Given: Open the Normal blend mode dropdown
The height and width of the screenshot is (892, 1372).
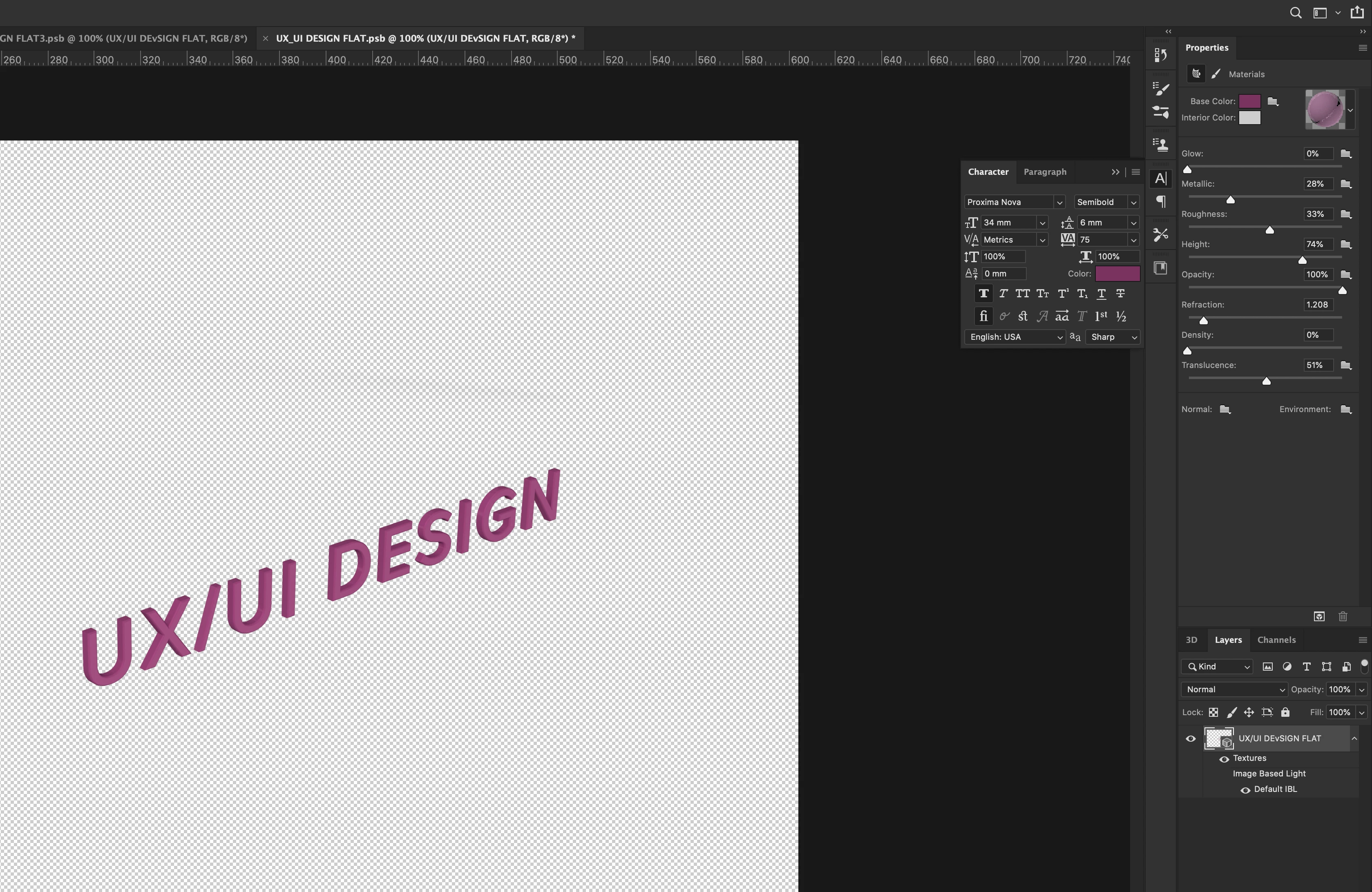Looking at the screenshot, I should [x=1233, y=690].
